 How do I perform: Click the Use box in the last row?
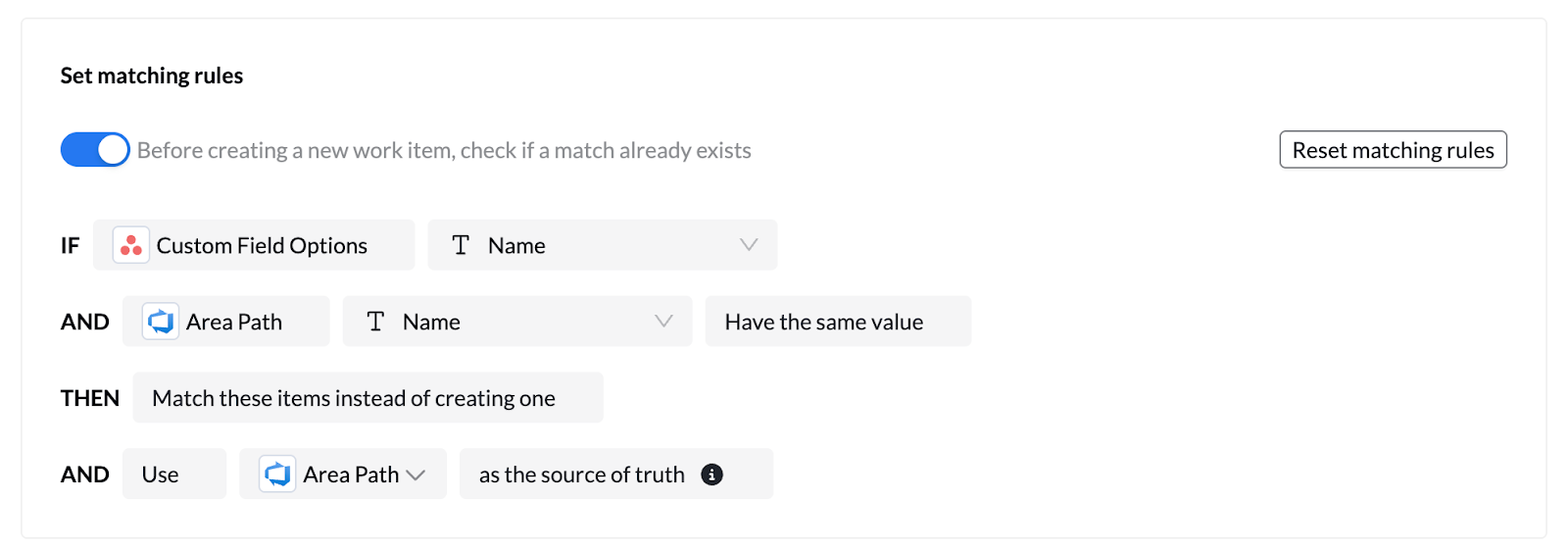[x=161, y=475]
